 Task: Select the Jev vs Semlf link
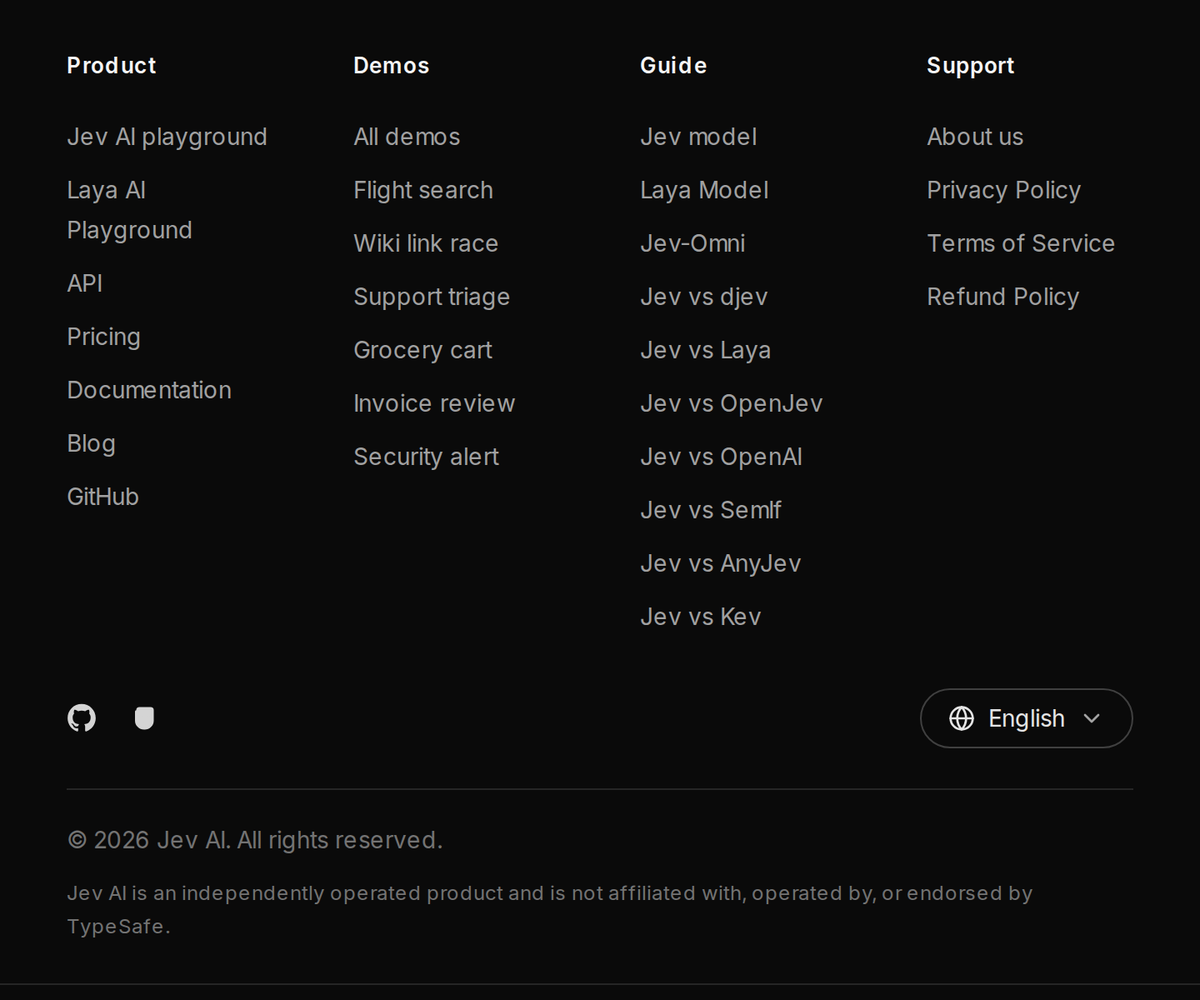coord(711,510)
